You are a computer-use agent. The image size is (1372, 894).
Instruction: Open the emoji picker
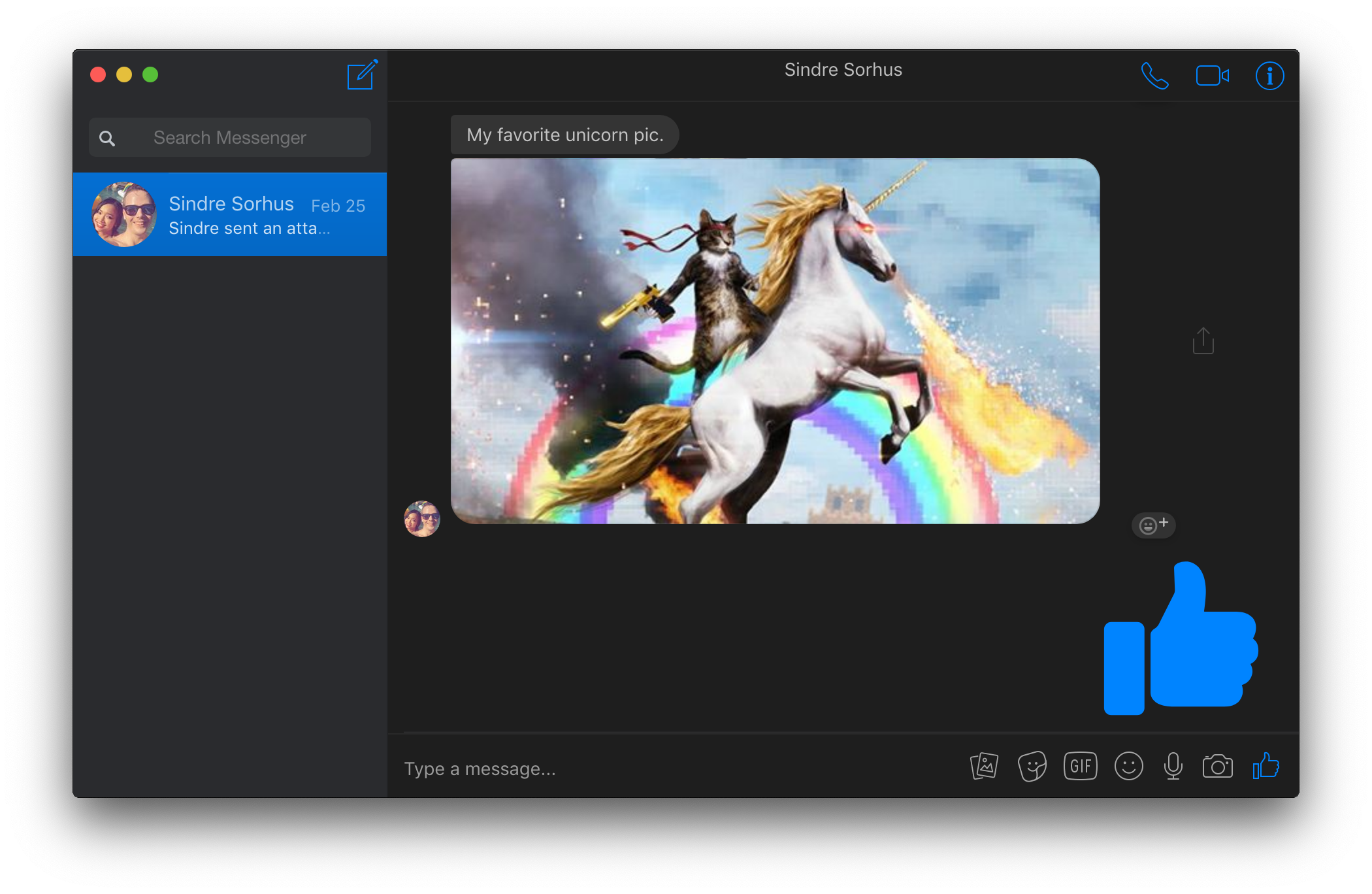pos(1128,766)
